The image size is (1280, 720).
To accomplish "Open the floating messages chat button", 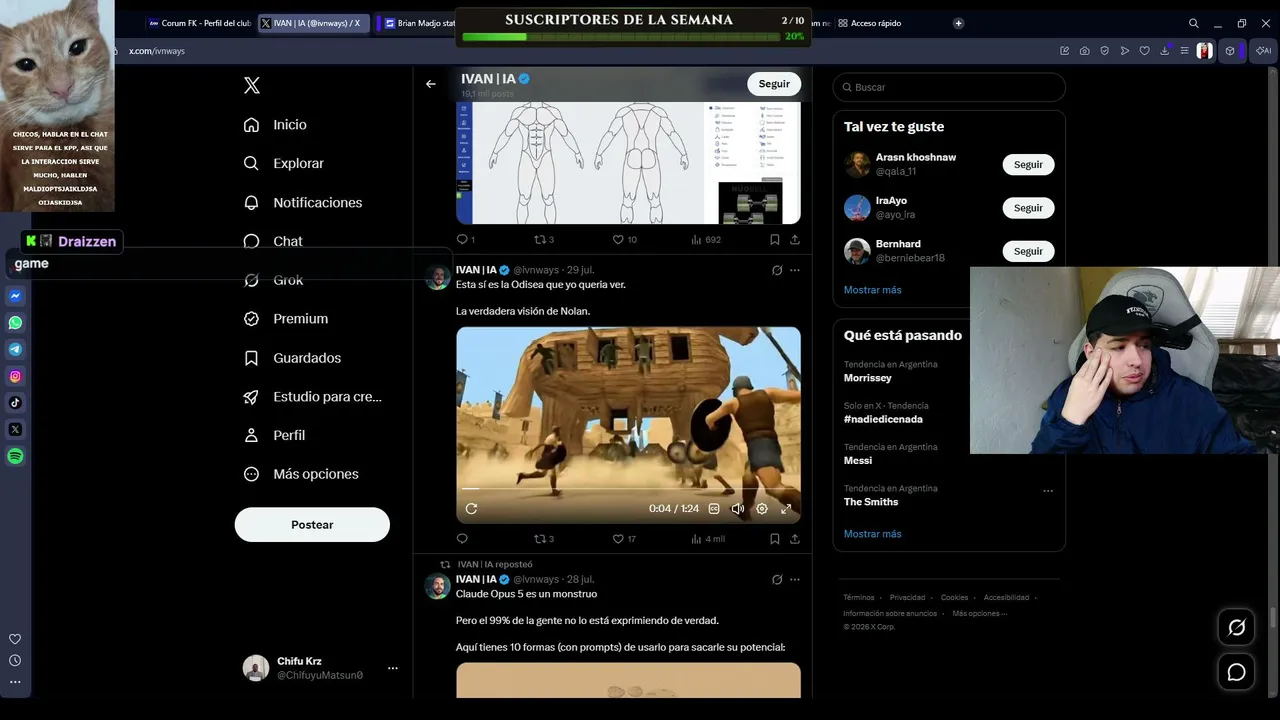I will 1237,672.
